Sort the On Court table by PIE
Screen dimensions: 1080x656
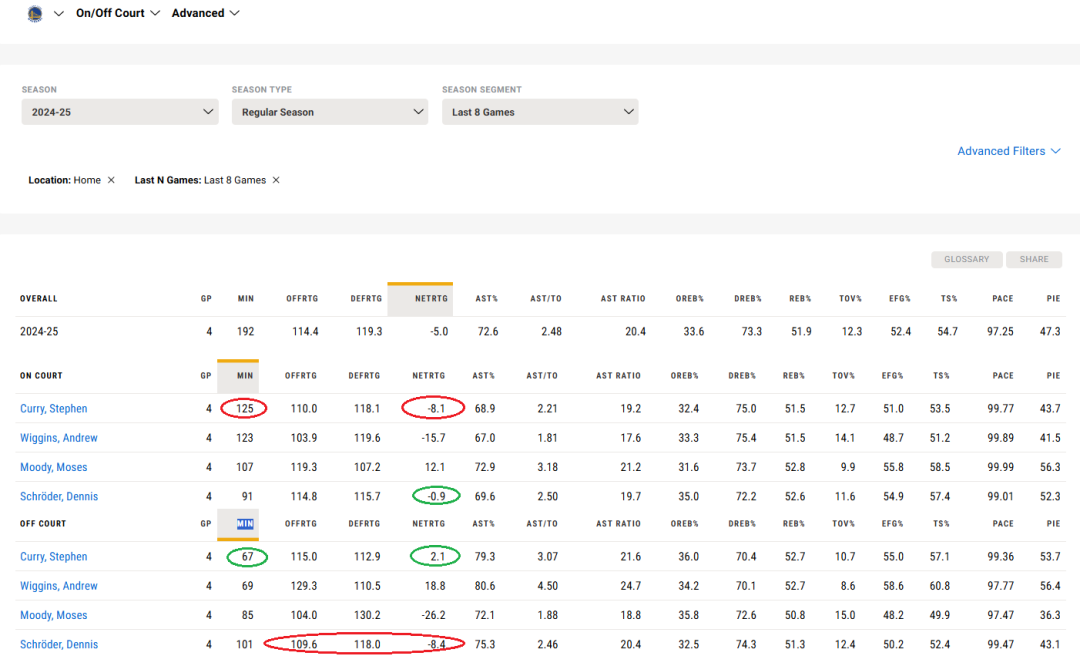[x=1053, y=376]
